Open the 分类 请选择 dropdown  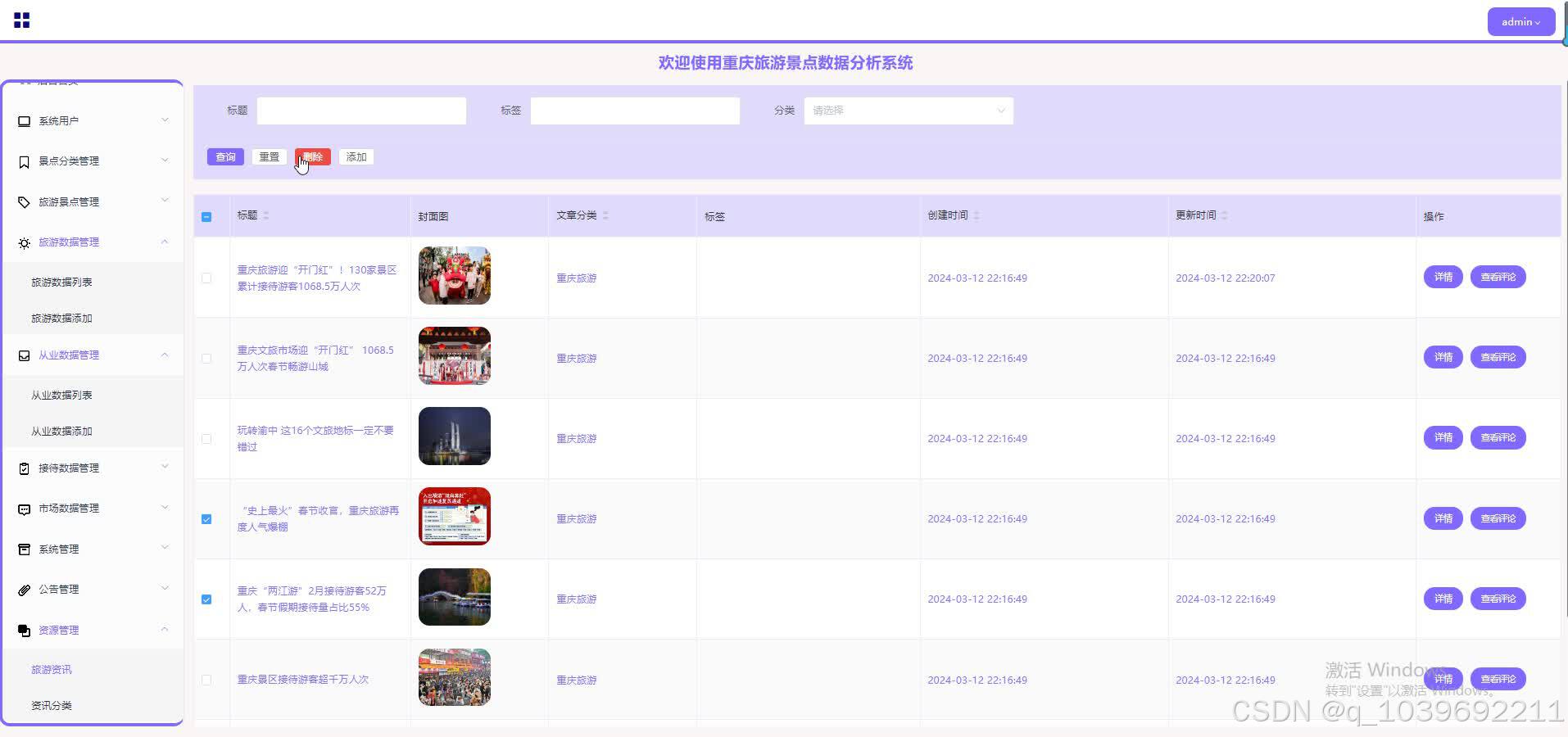point(909,111)
